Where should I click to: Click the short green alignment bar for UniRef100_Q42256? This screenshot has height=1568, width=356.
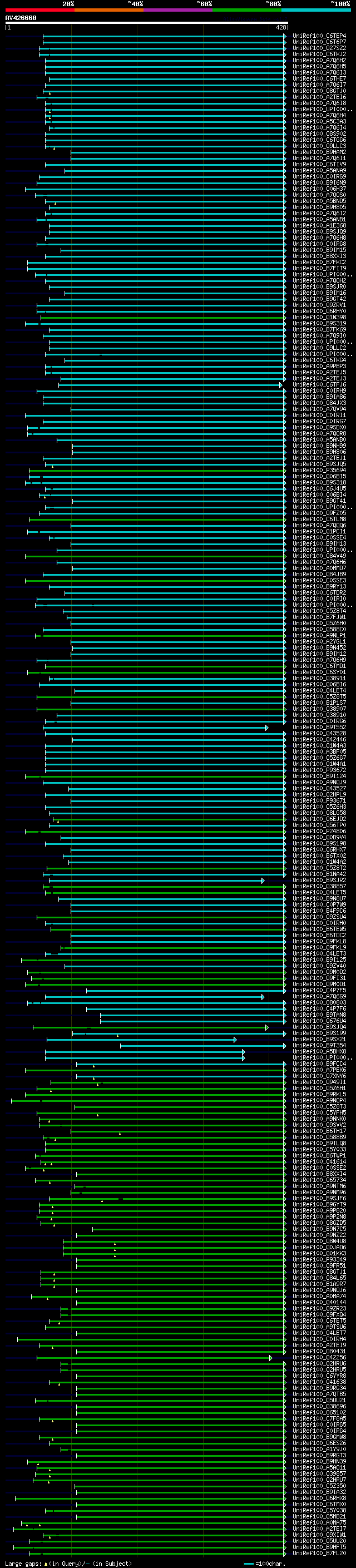coord(155,1357)
